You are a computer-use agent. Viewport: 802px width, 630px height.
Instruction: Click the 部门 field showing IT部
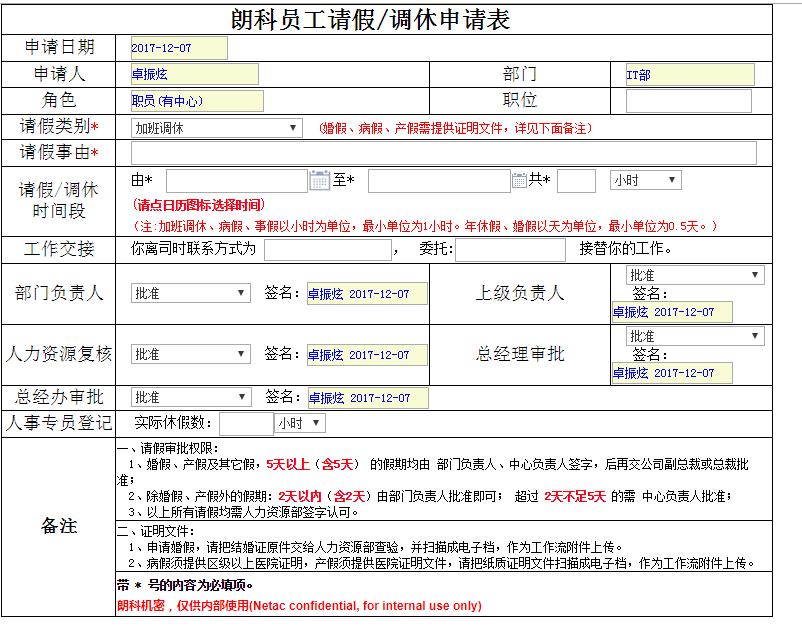click(x=690, y=75)
